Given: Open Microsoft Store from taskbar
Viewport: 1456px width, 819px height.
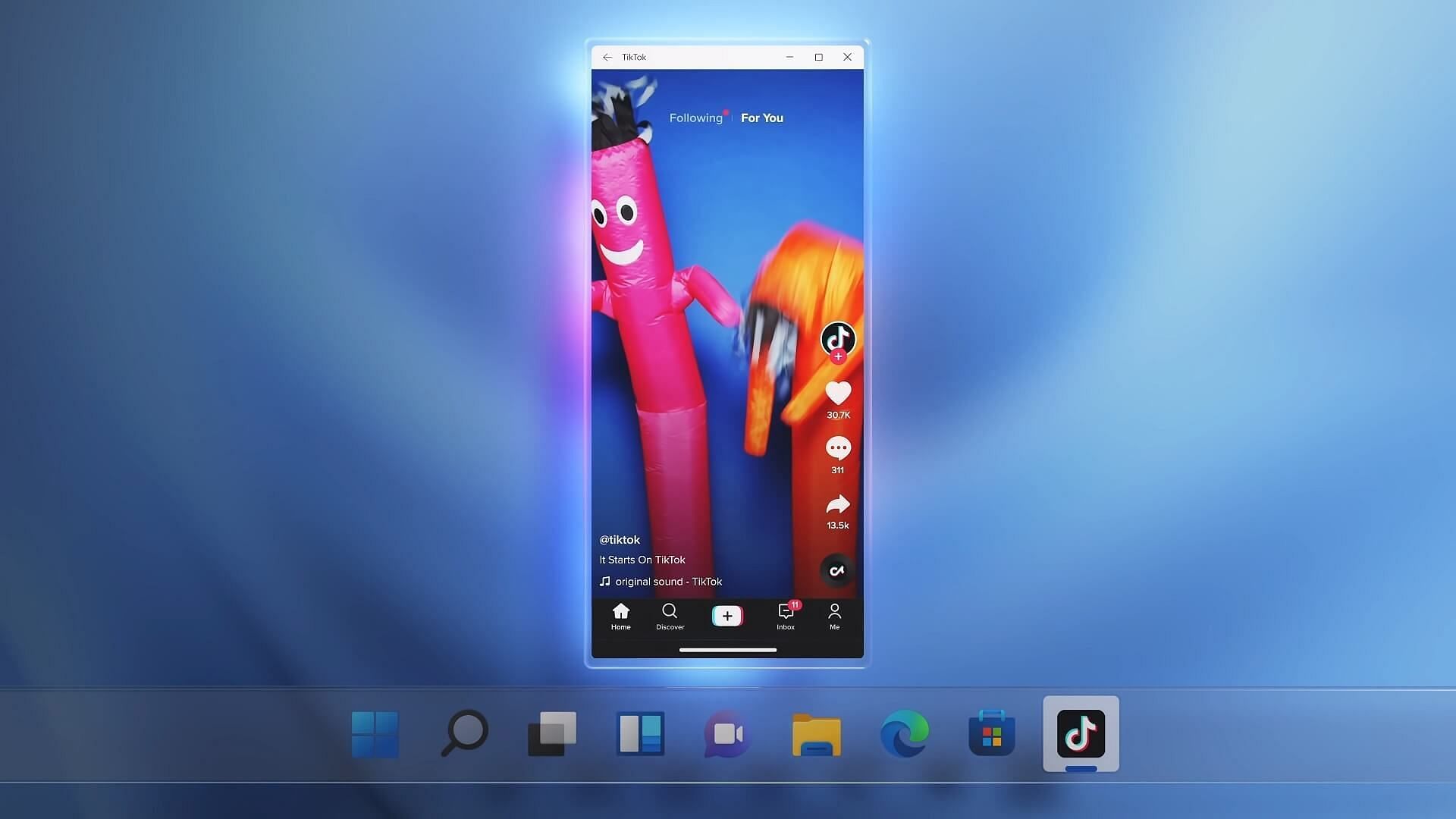Looking at the screenshot, I should 992,733.
